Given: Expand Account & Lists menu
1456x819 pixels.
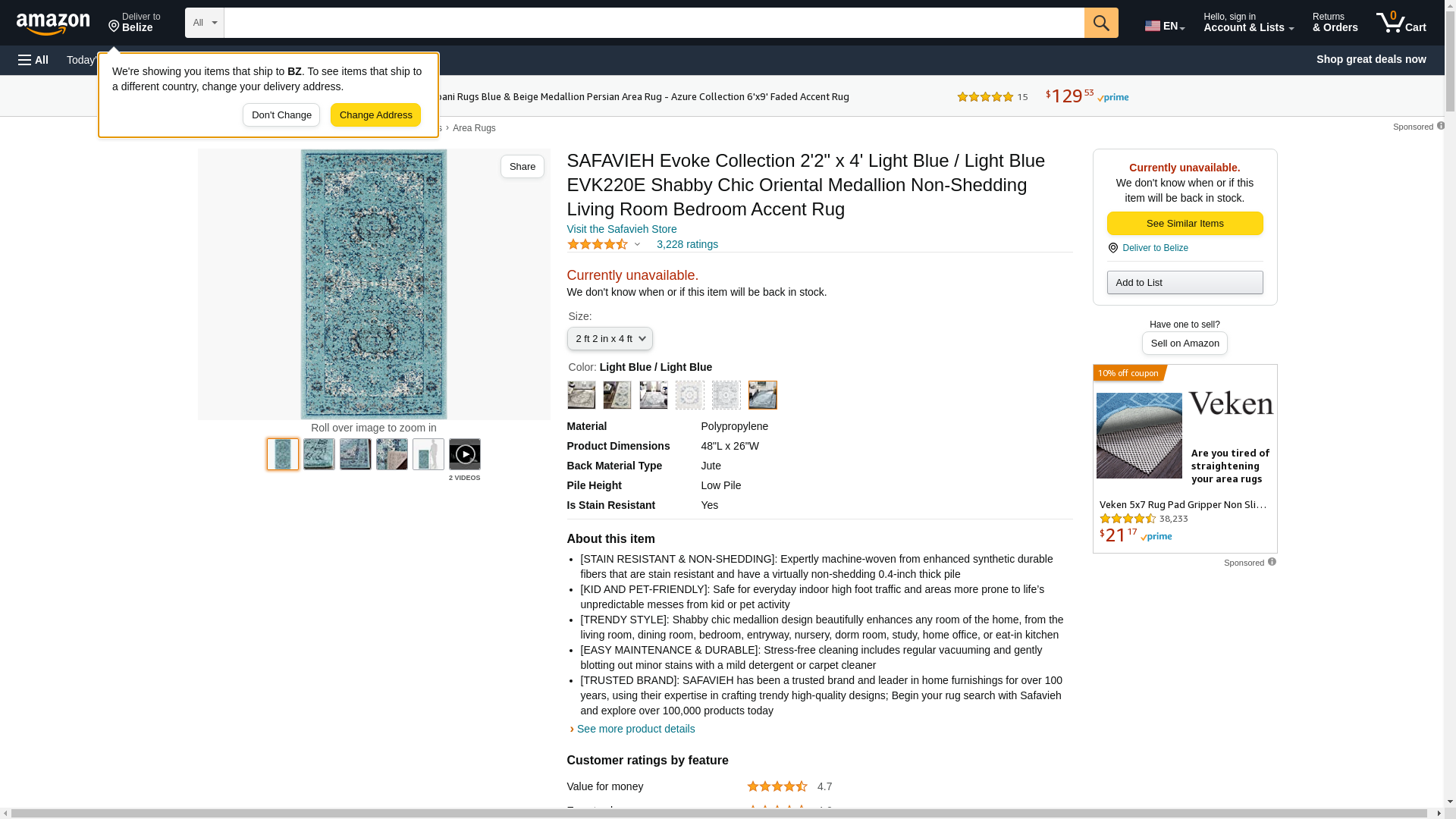Looking at the screenshot, I should pyautogui.click(x=1248, y=23).
